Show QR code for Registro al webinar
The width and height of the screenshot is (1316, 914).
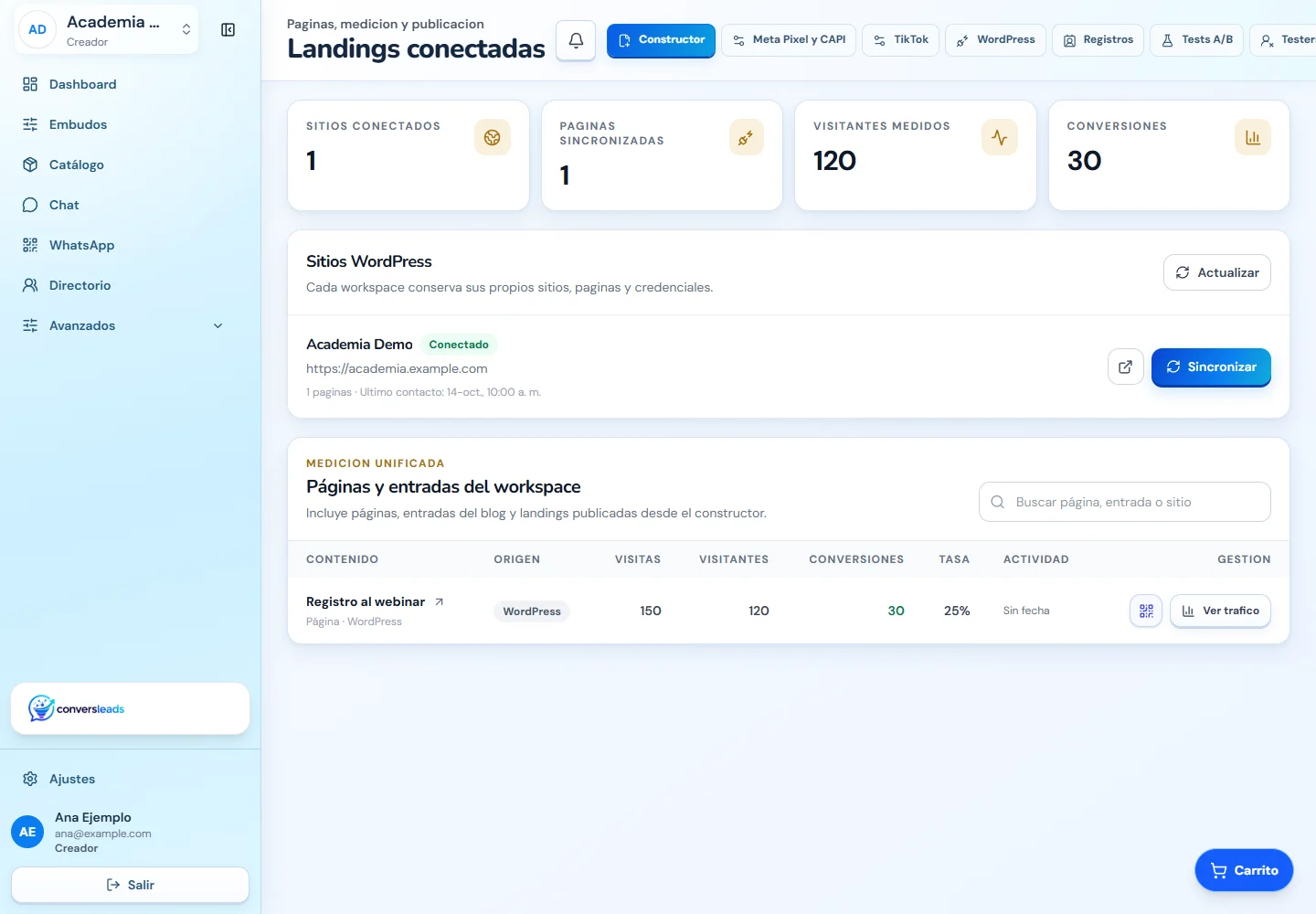click(1146, 611)
